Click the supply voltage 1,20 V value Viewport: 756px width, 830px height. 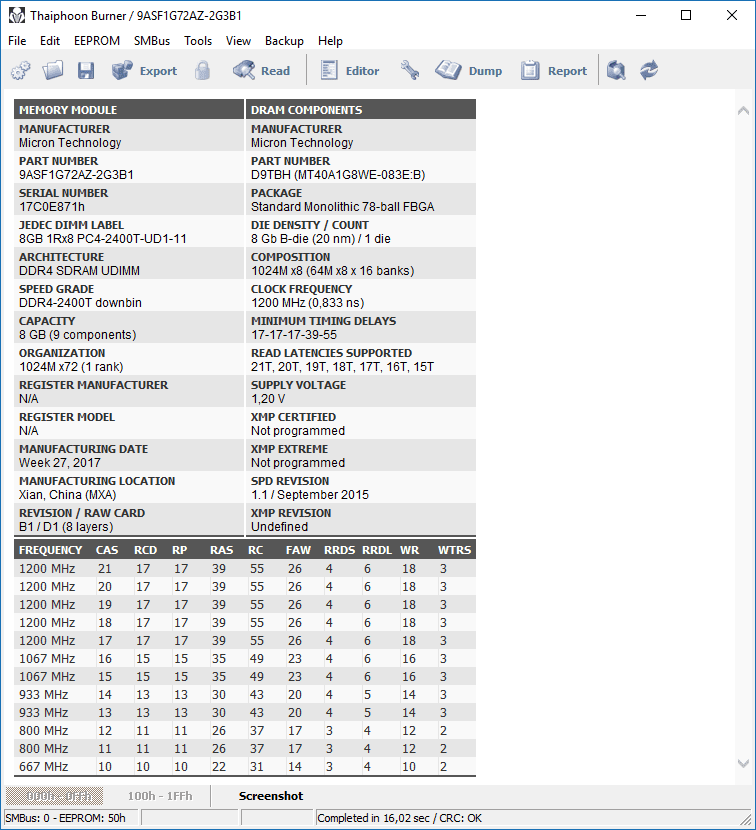click(x=268, y=399)
